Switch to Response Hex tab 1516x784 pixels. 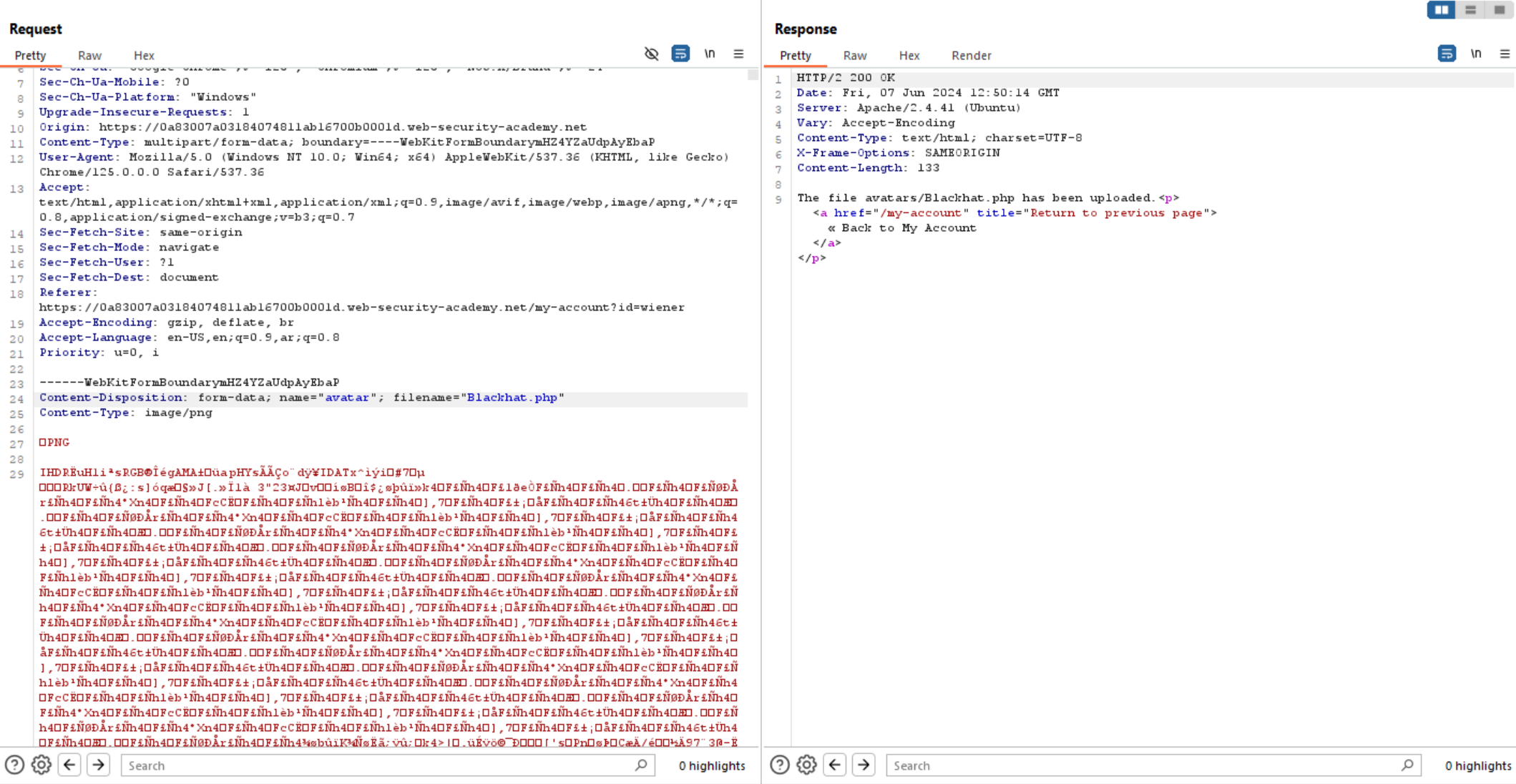[909, 55]
